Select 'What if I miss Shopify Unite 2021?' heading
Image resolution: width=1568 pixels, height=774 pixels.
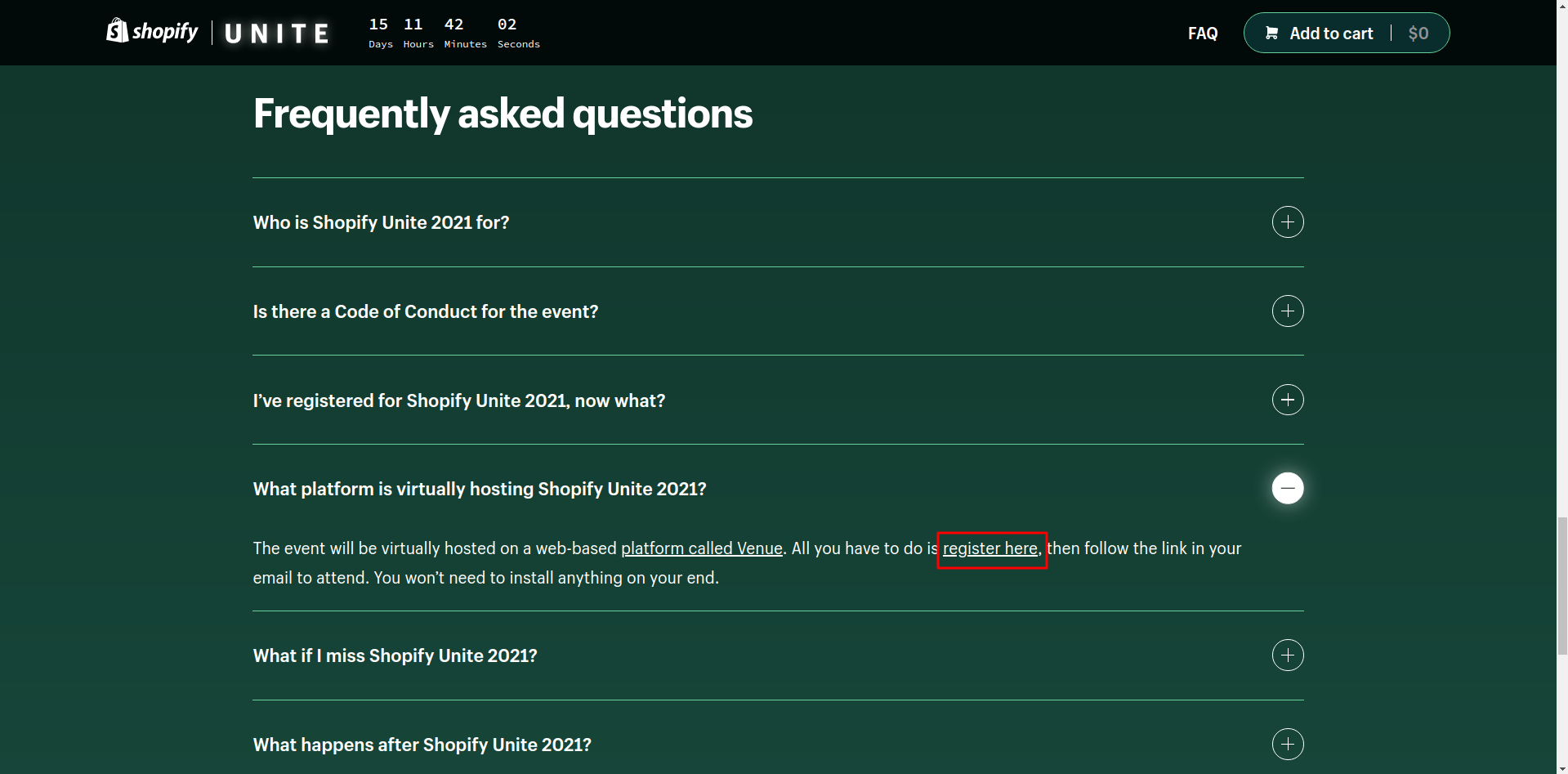[x=395, y=655]
